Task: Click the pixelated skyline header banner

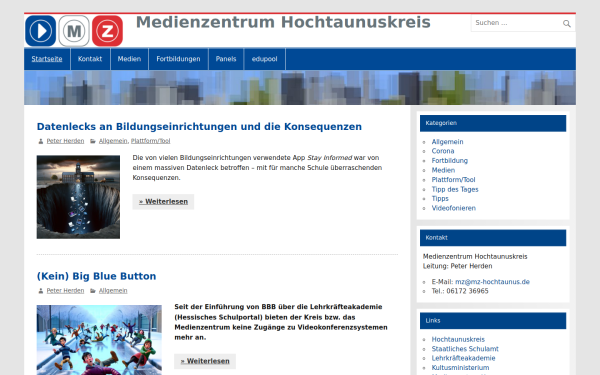Action: [300, 88]
